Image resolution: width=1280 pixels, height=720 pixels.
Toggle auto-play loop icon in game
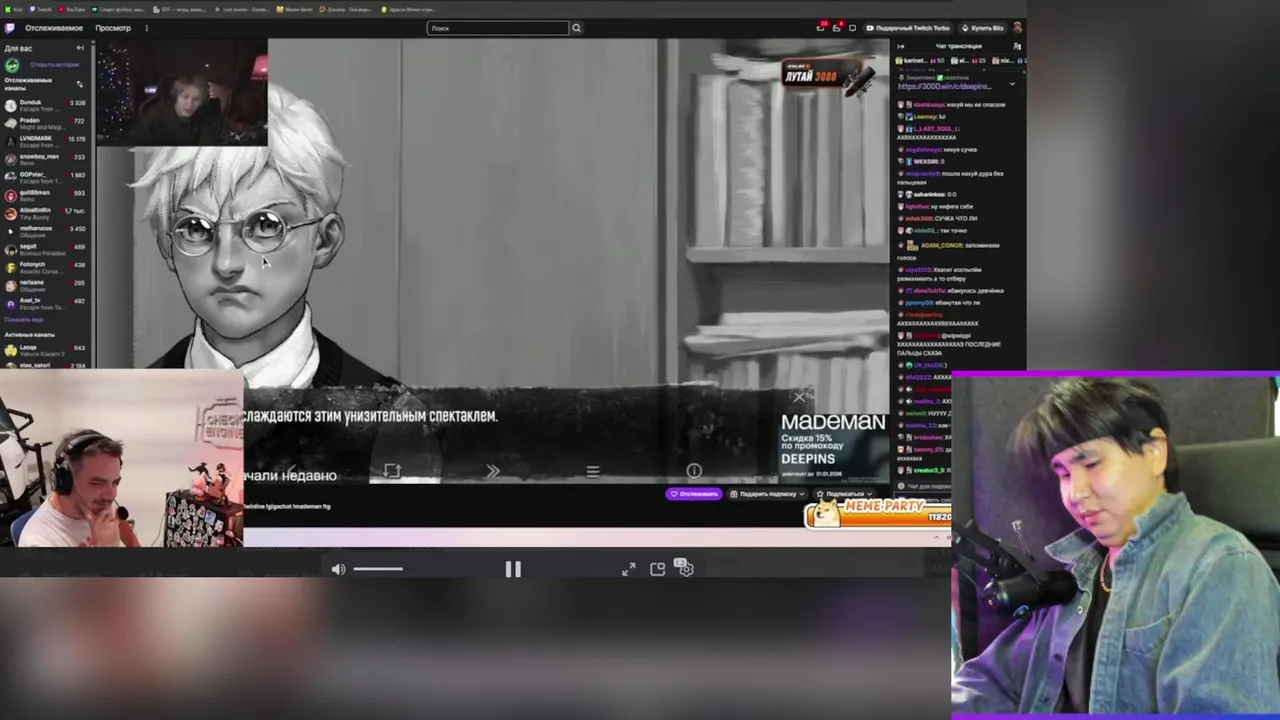click(x=391, y=471)
